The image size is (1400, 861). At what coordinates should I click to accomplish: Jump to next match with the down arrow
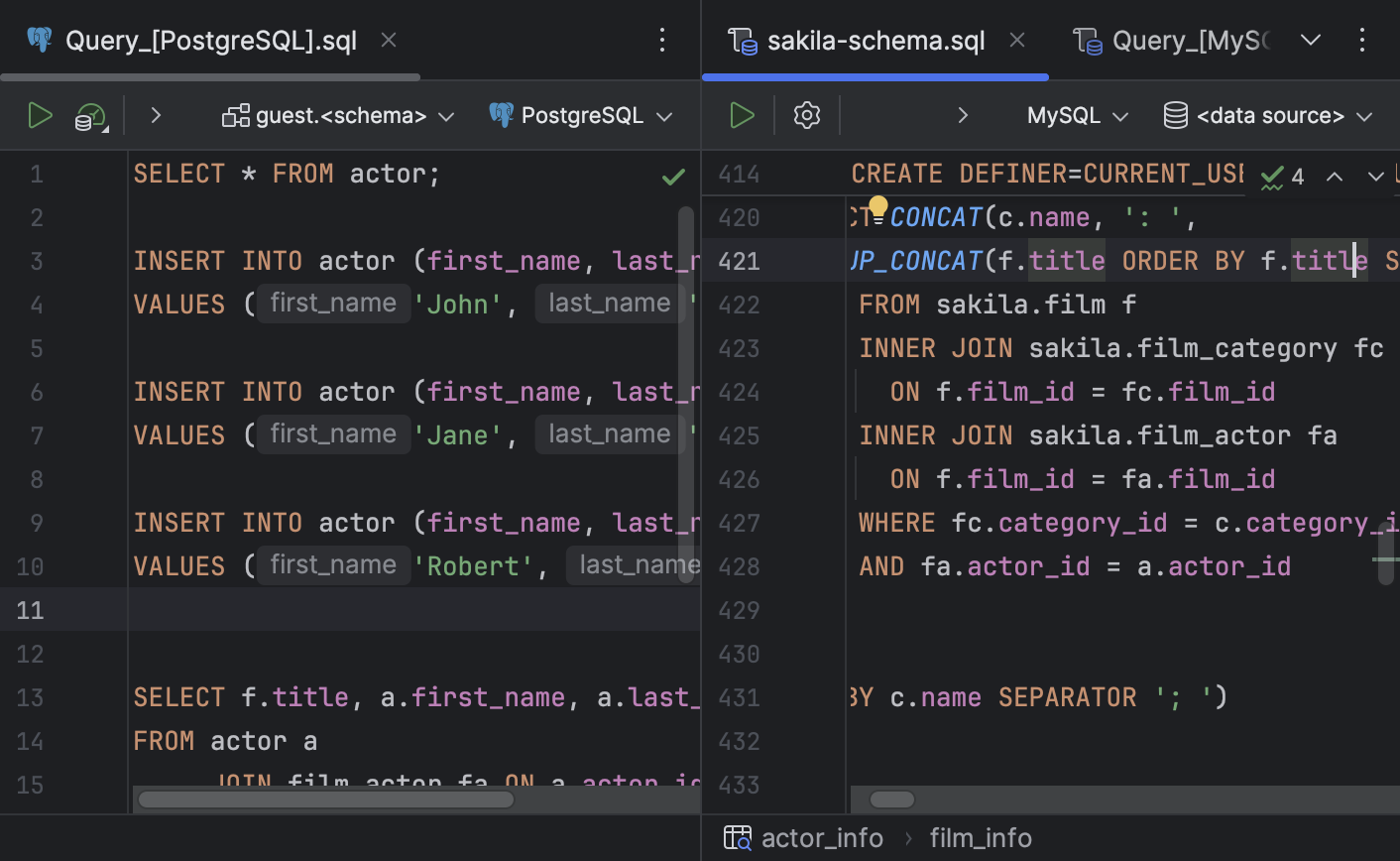click(x=1375, y=176)
